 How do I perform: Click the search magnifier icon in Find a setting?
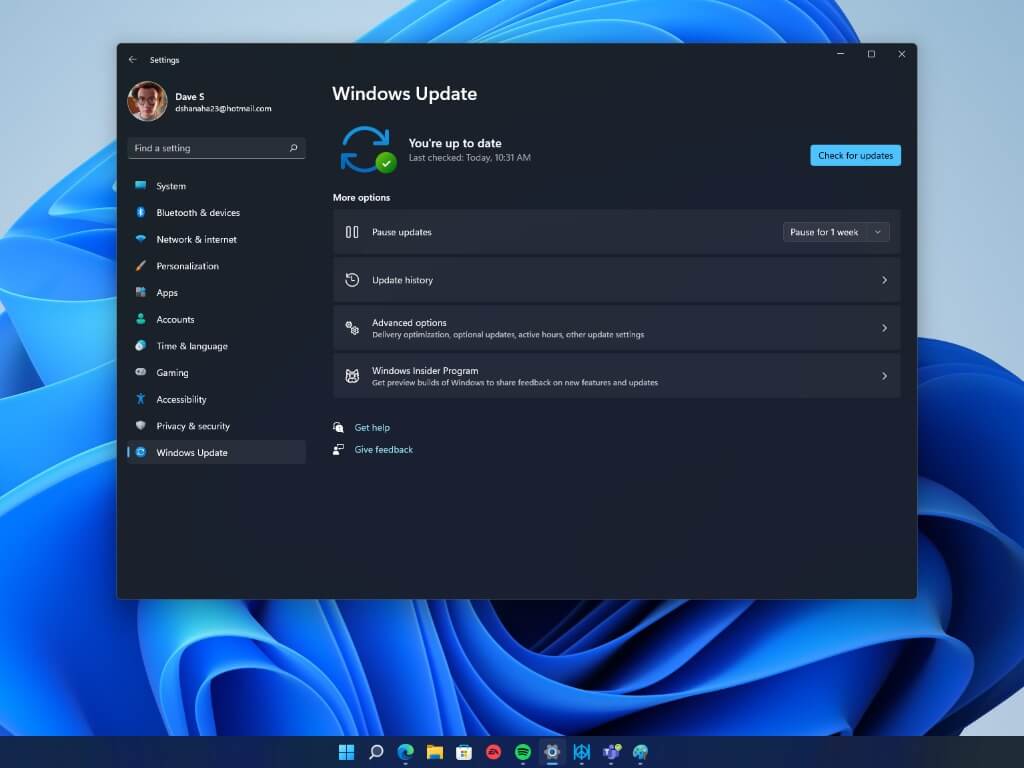293,148
